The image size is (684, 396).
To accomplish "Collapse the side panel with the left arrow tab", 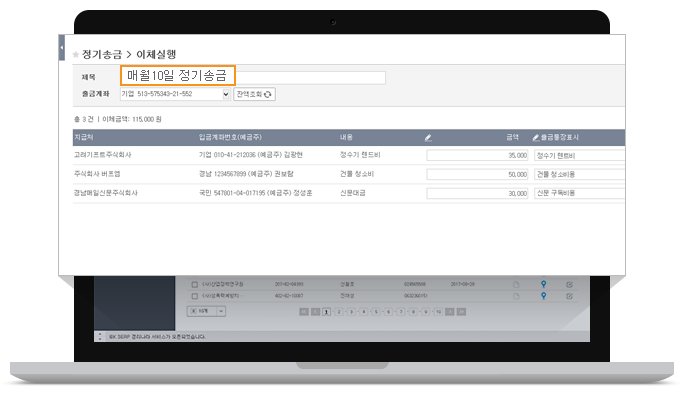I will [62, 48].
